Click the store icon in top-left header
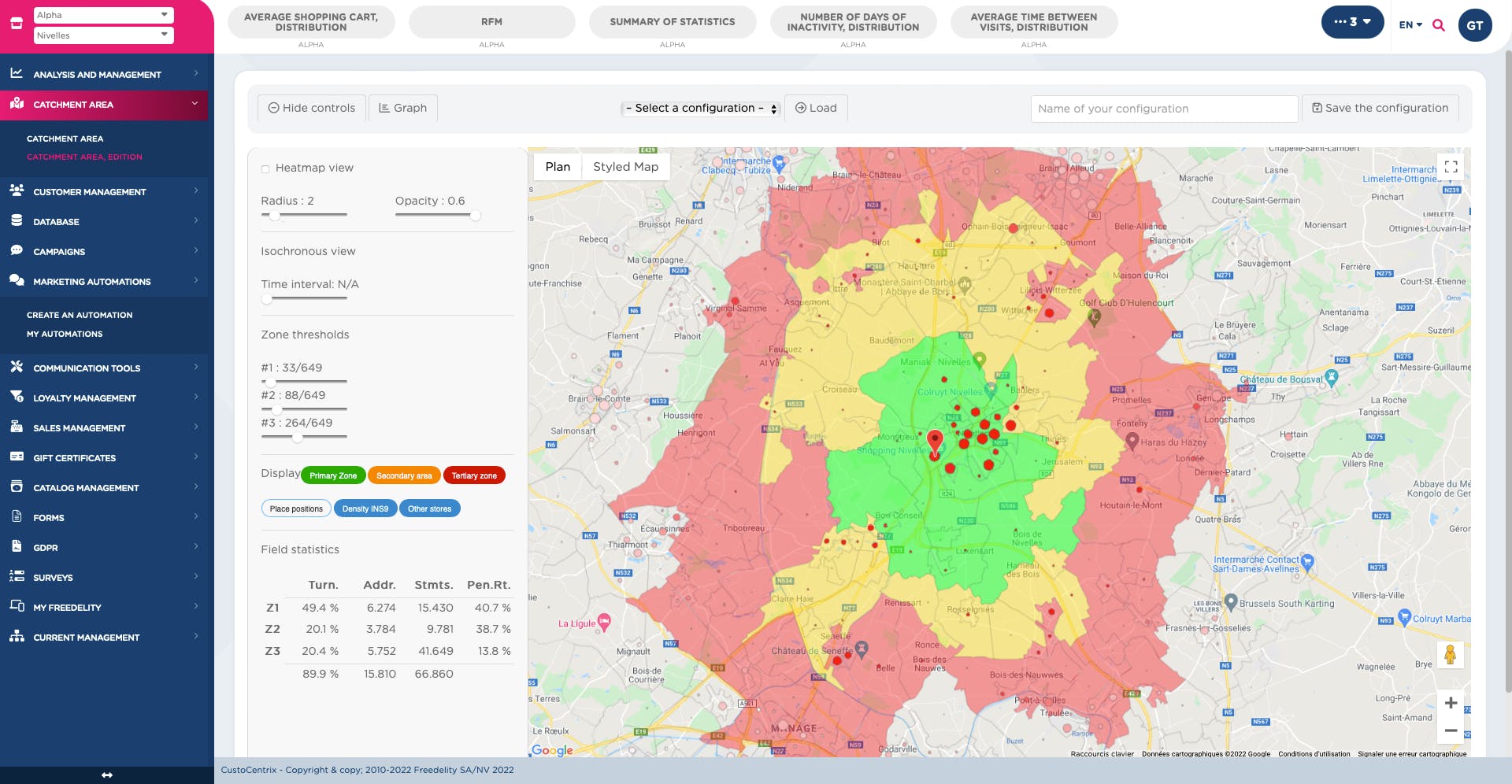Image resolution: width=1512 pixels, height=784 pixels. (16, 24)
